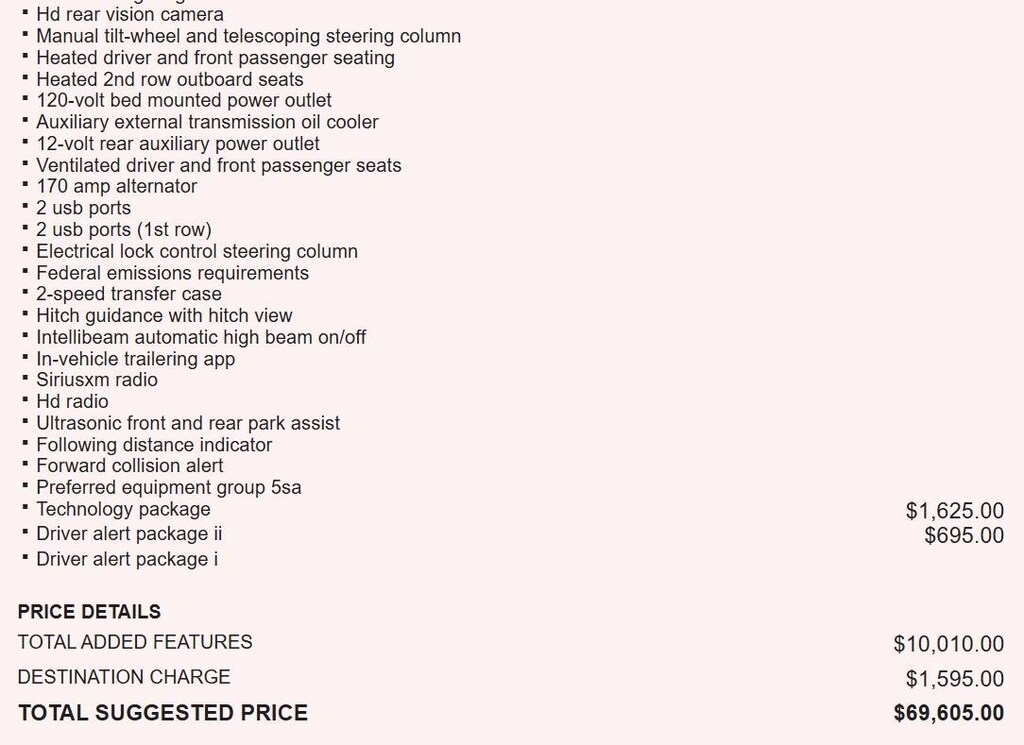Click the "In-vehicle trailering app" entry
Viewport: 1024px width, 745px height.
[135, 359]
